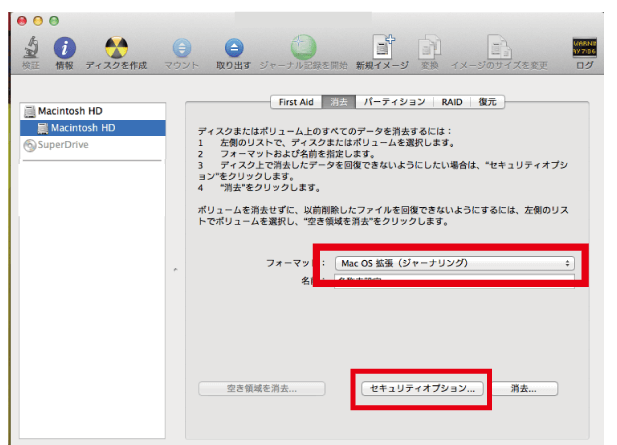This screenshot has height=445, width=617.
Task: Select the highlighted Macintosh HD volume
Action: 92,128
